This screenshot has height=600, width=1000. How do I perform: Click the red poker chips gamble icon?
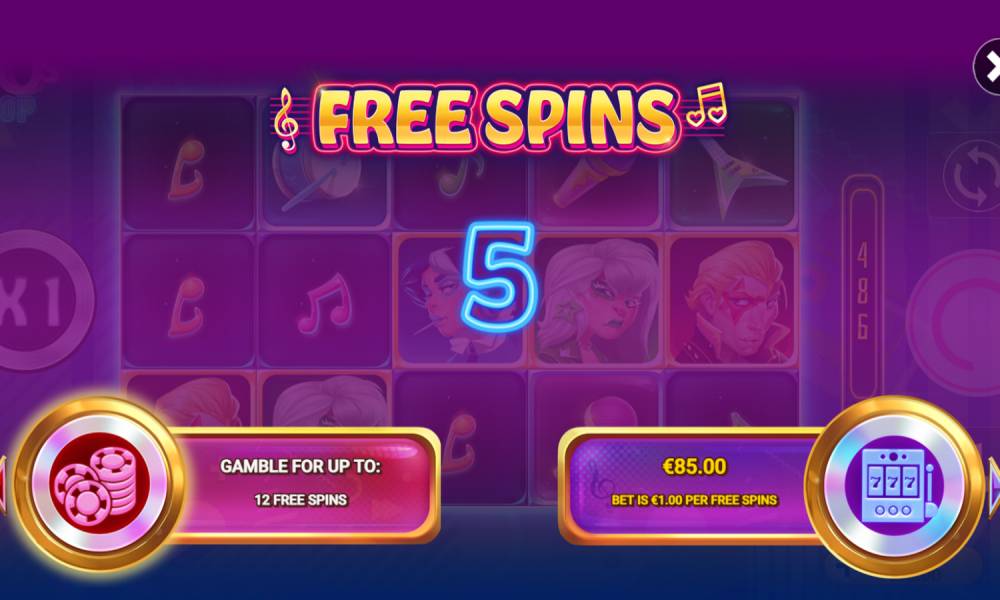99,483
